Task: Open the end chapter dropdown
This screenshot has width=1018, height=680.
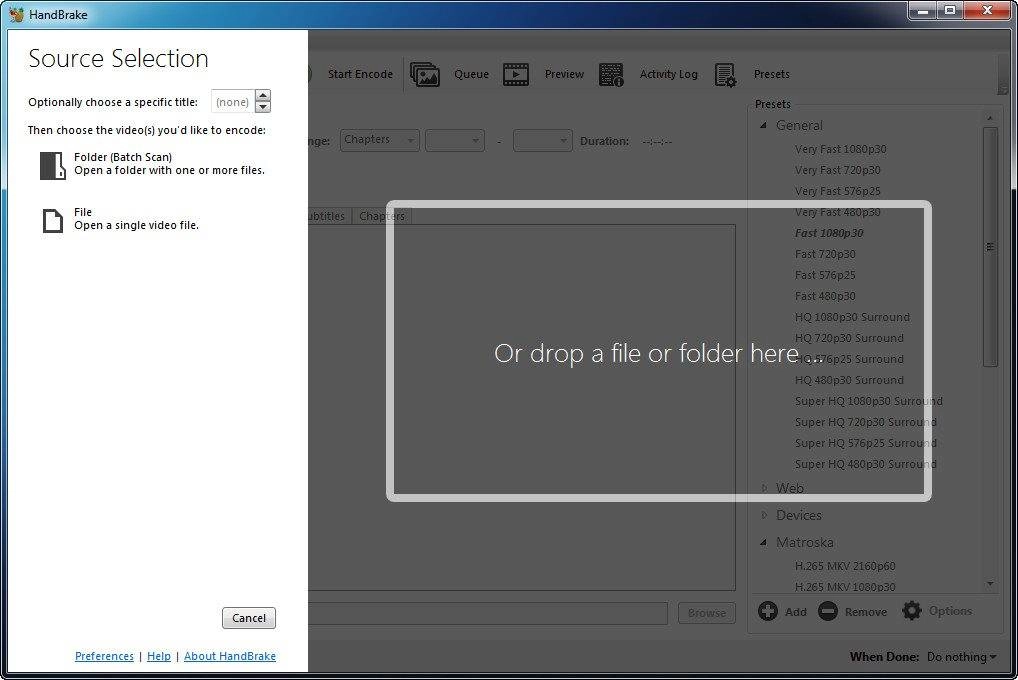Action: 542,140
